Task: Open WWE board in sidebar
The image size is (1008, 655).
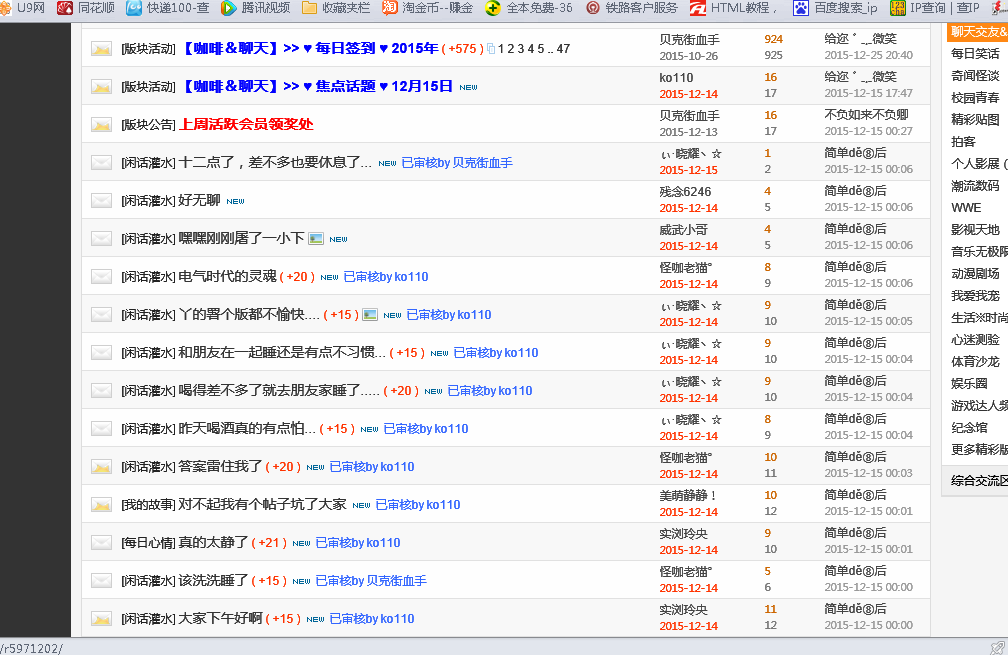Action: [x=966, y=208]
